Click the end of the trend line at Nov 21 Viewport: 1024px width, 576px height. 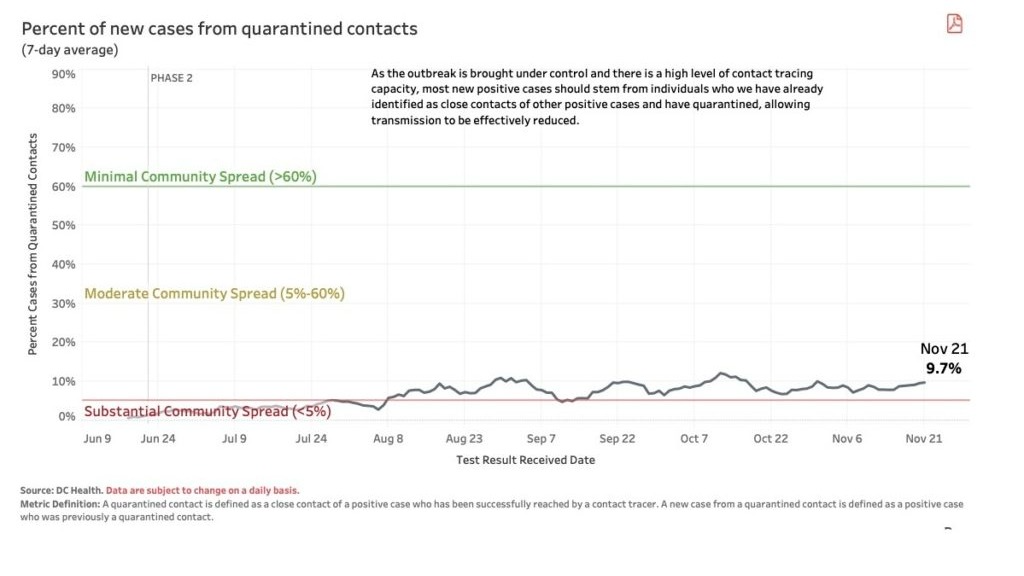pyautogui.click(x=924, y=382)
